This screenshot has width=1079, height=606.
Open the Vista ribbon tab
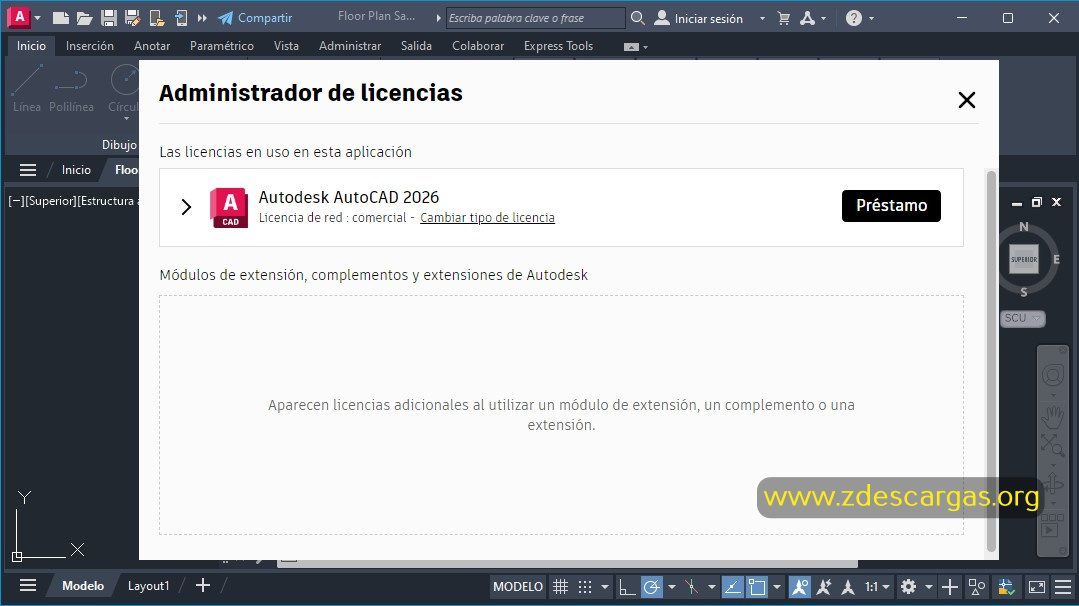click(286, 45)
